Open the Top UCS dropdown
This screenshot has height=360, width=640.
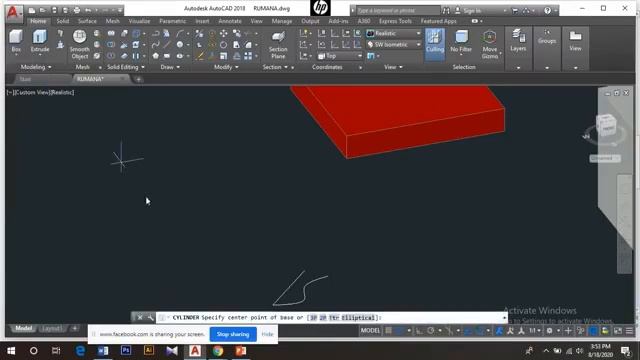coord(340,56)
